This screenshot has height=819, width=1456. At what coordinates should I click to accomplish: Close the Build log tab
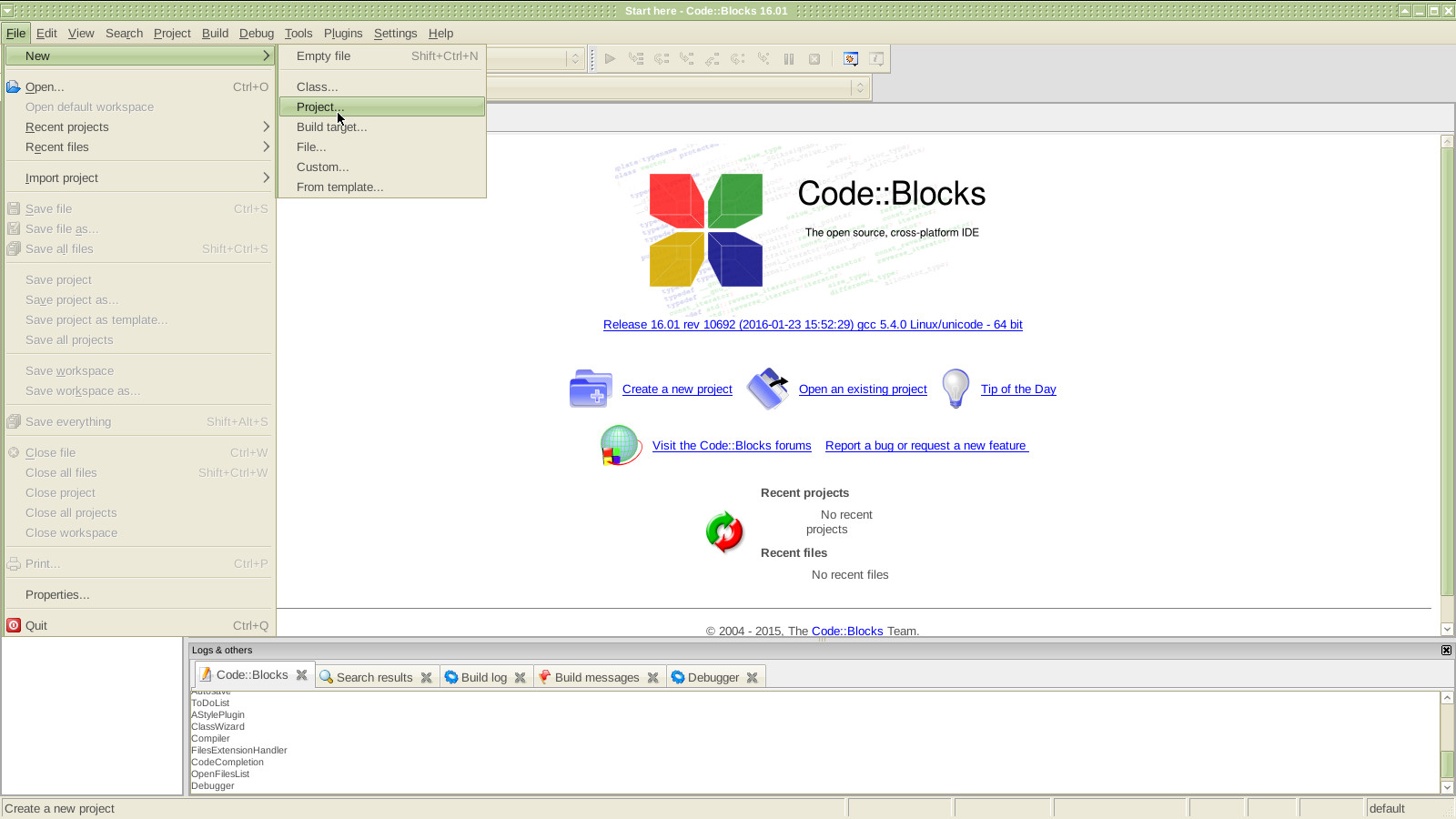point(521,677)
